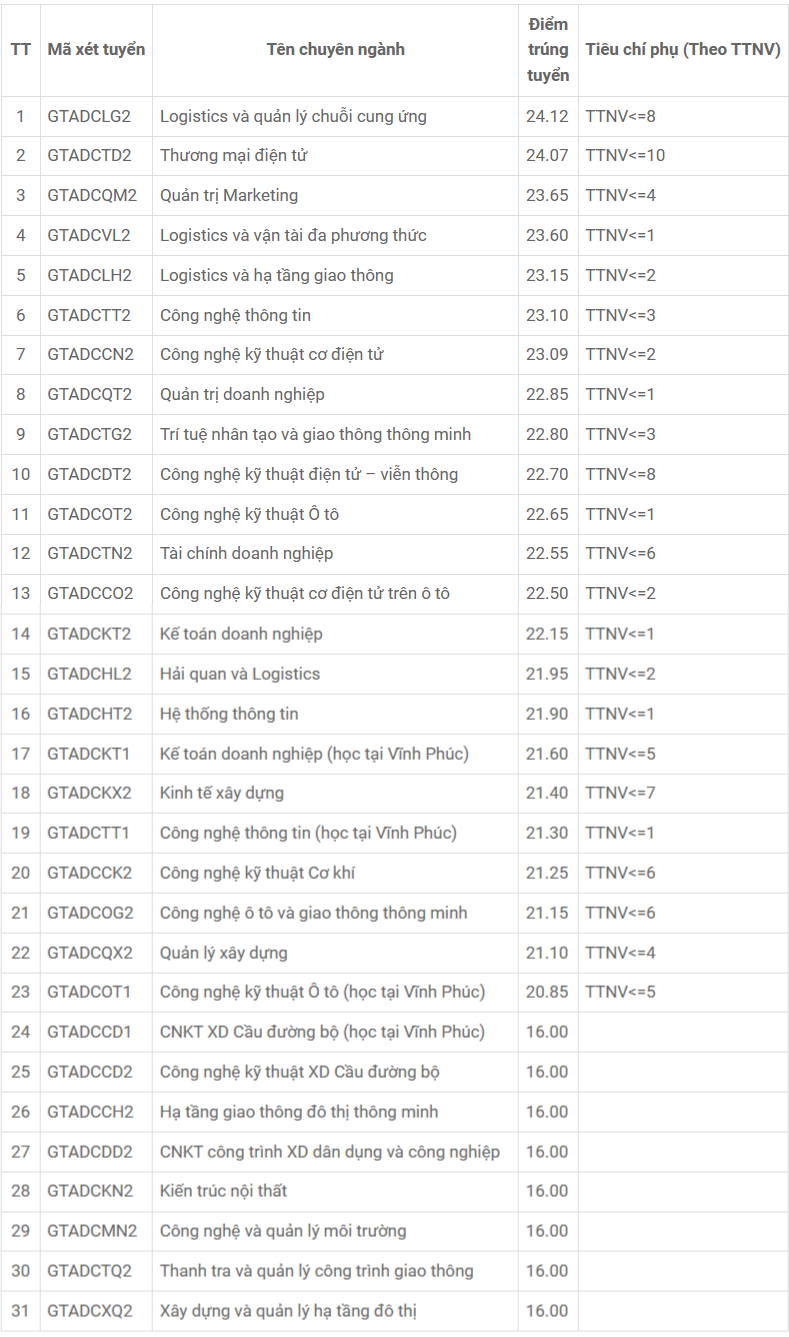Viewport: 789px width, 1337px height.
Task: Select the 'Kiến trúc nội thất' cell
Action: click(223, 1191)
